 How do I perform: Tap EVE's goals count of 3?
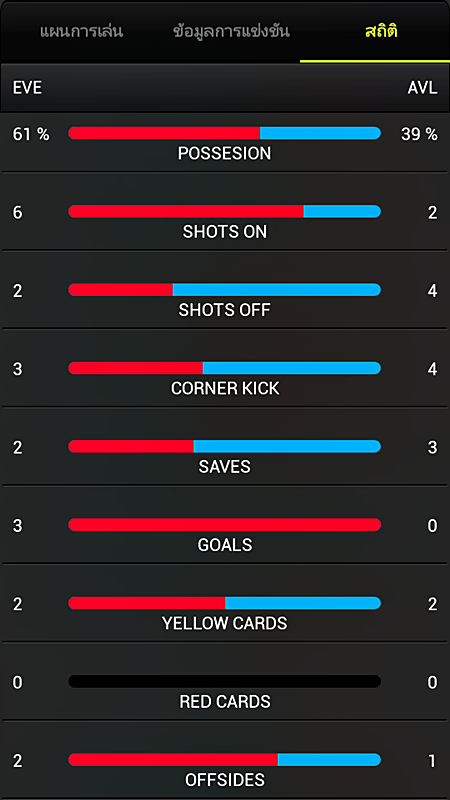[17, 526]
